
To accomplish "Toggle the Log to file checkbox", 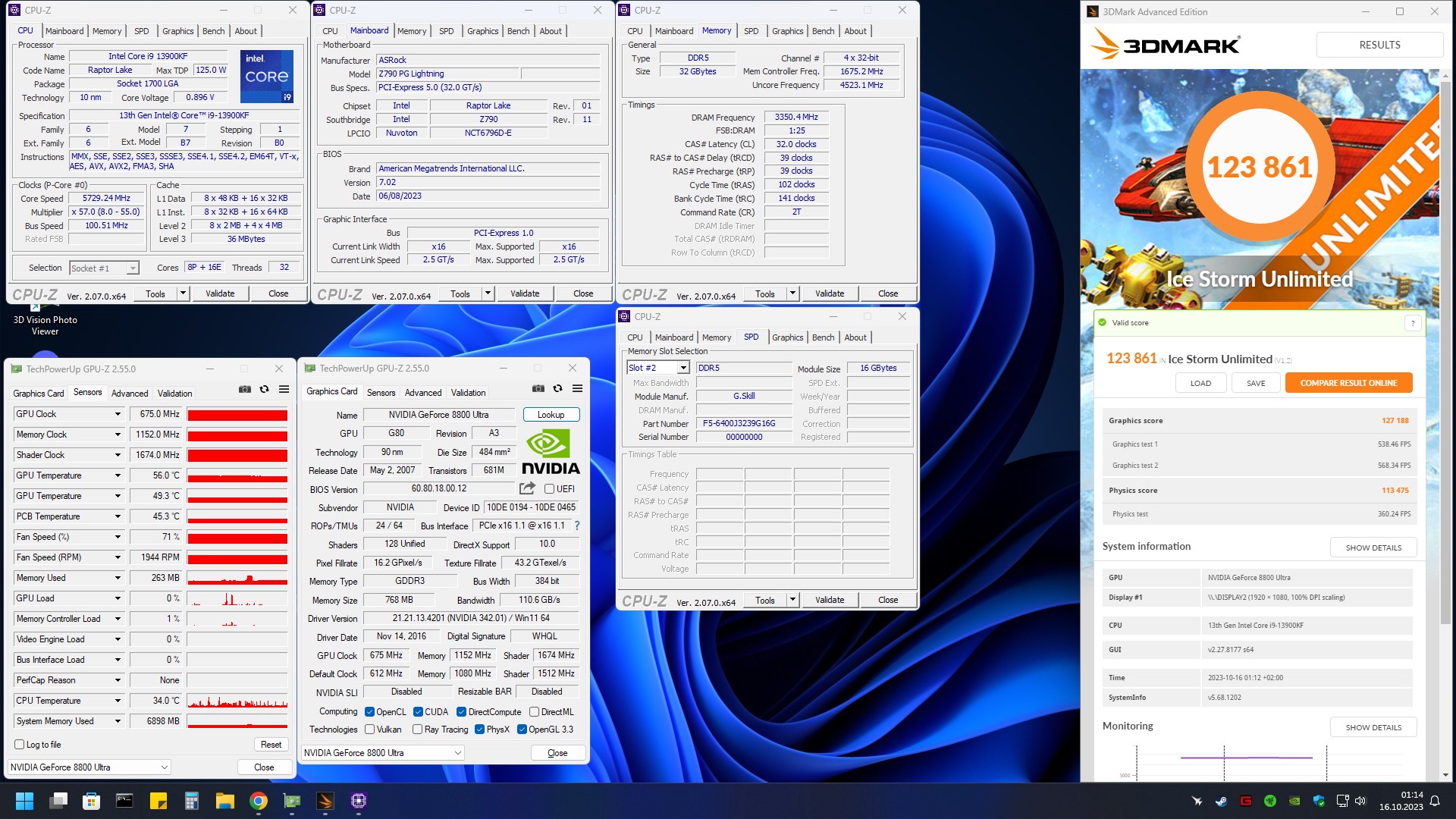I will tap(20, 745).
